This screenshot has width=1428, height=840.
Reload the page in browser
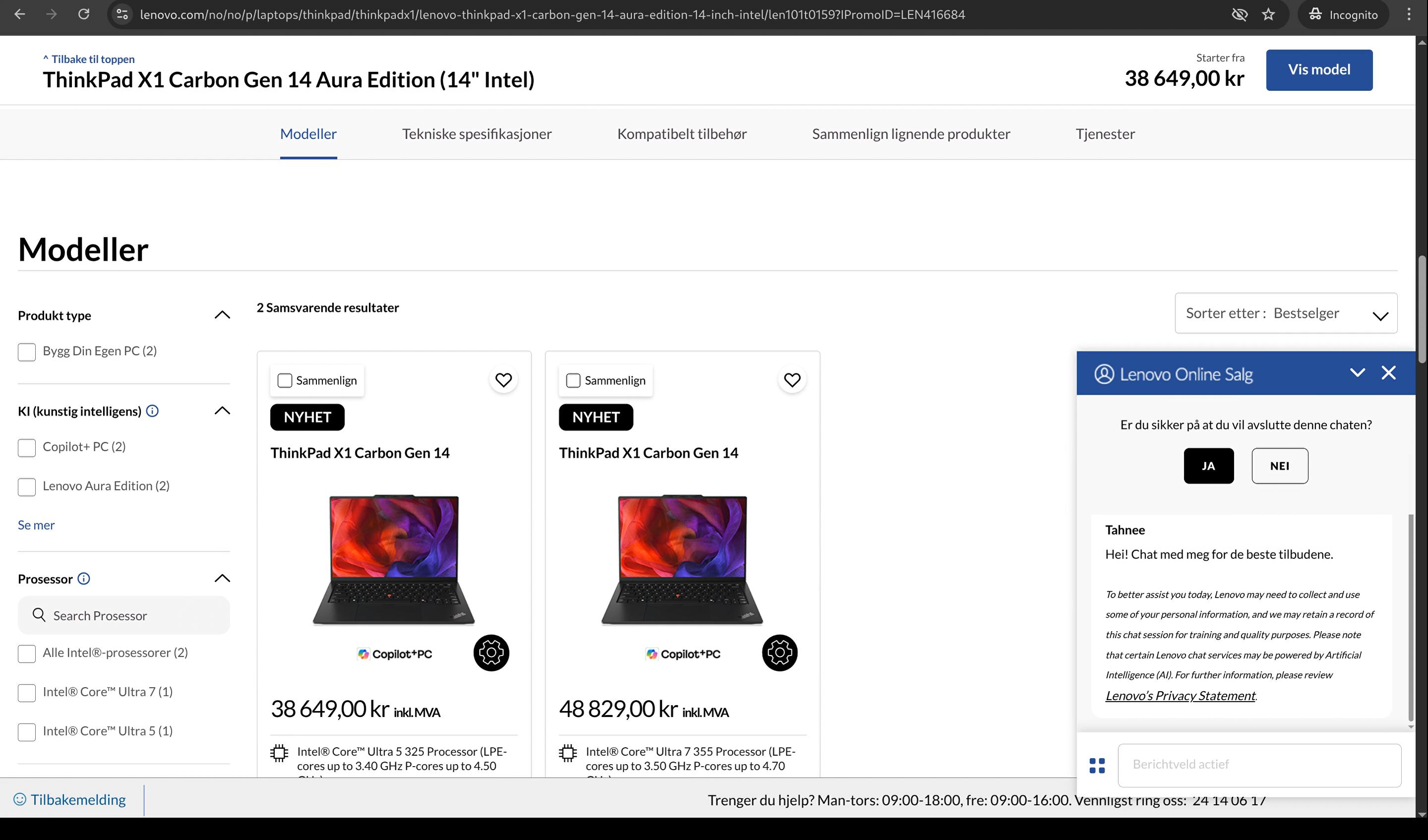(84, 15)
